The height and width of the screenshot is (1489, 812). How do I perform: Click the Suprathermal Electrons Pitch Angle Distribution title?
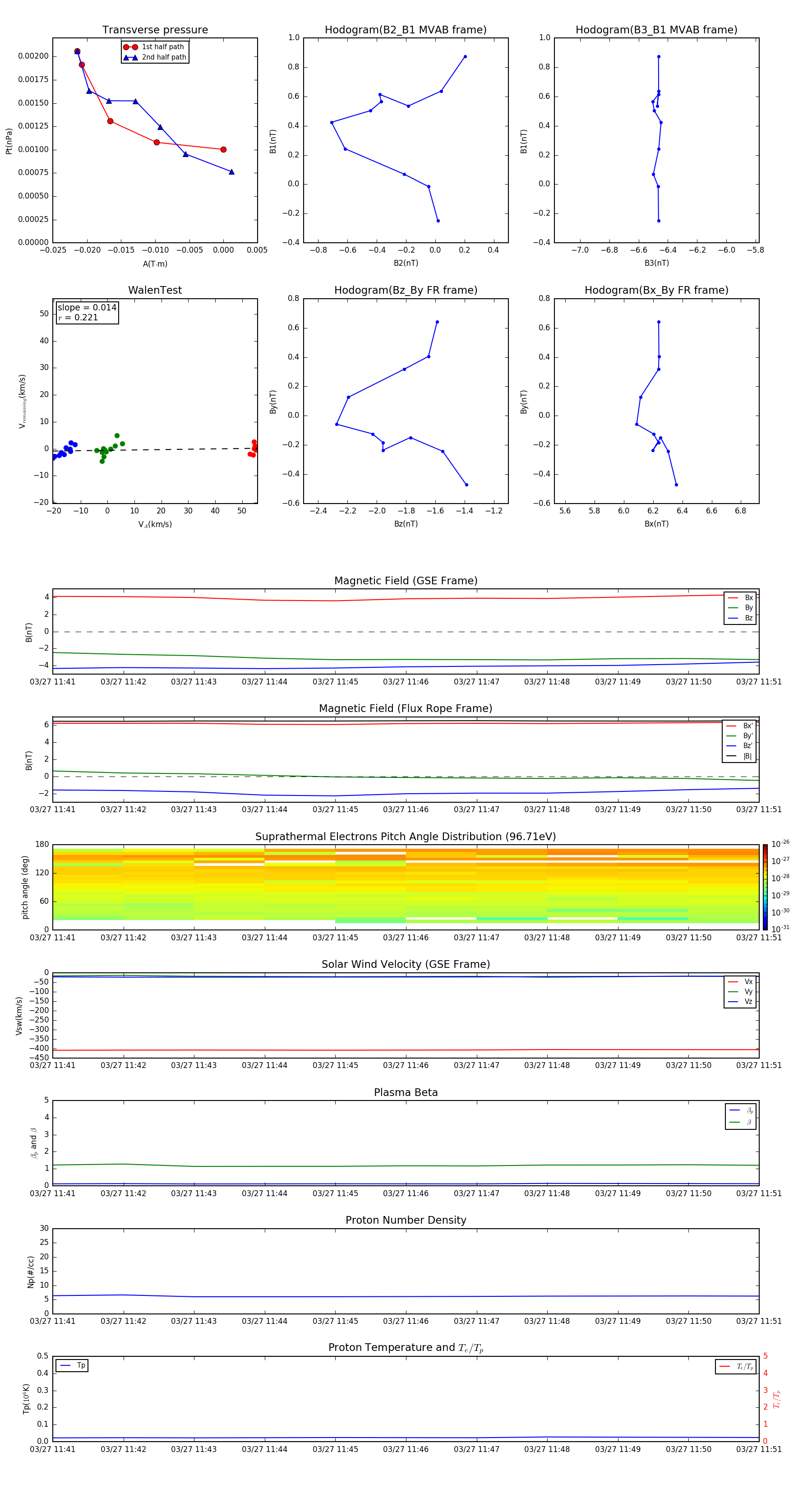click(x=406, y=837)
